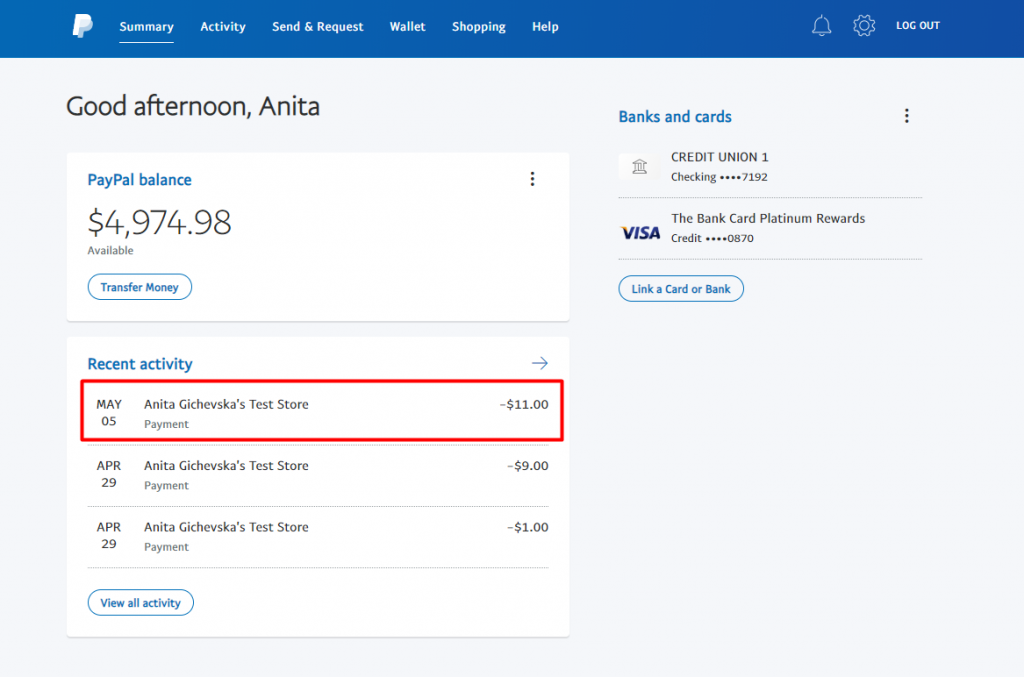Select CREDIT UNION 1 checking account

click(770, 166)
